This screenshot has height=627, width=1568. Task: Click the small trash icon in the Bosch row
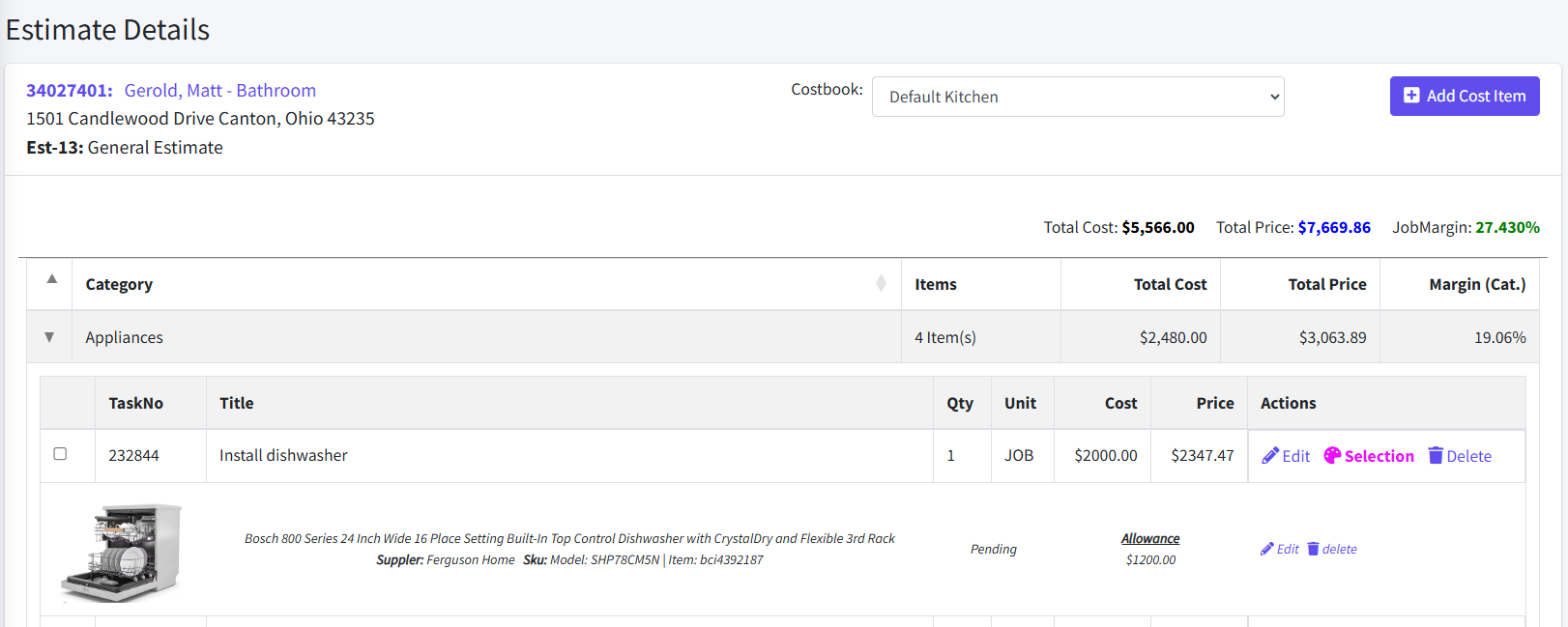coord(1313,549)
